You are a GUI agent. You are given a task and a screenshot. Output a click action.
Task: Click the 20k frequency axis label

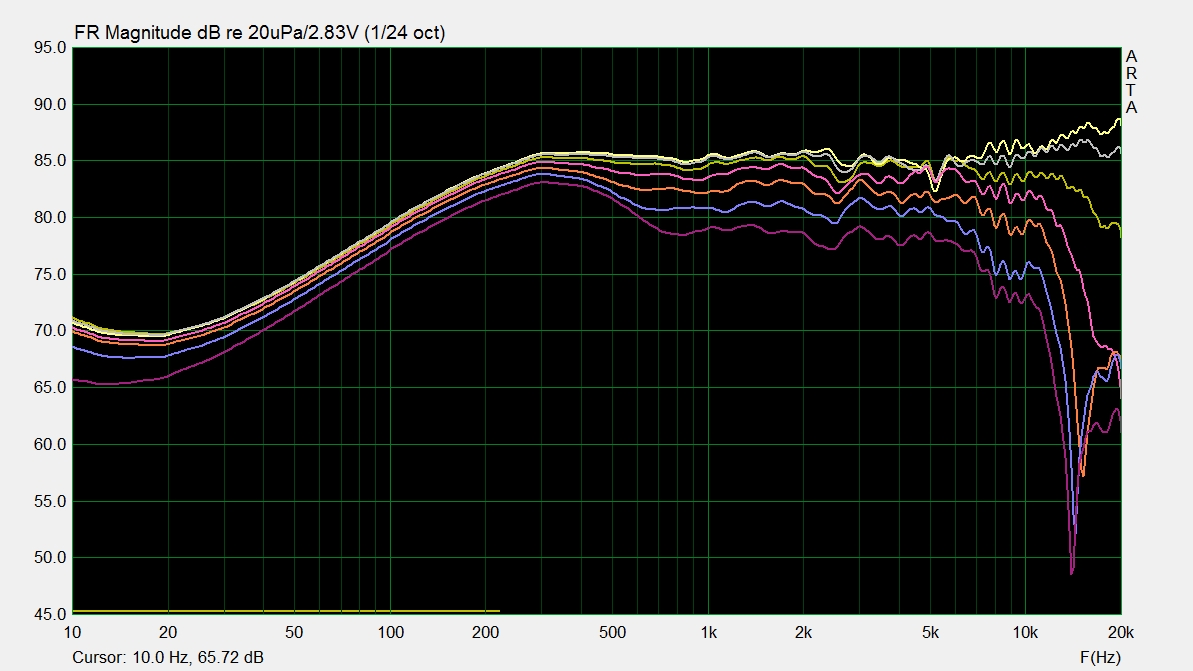[x=1120, y=632]
